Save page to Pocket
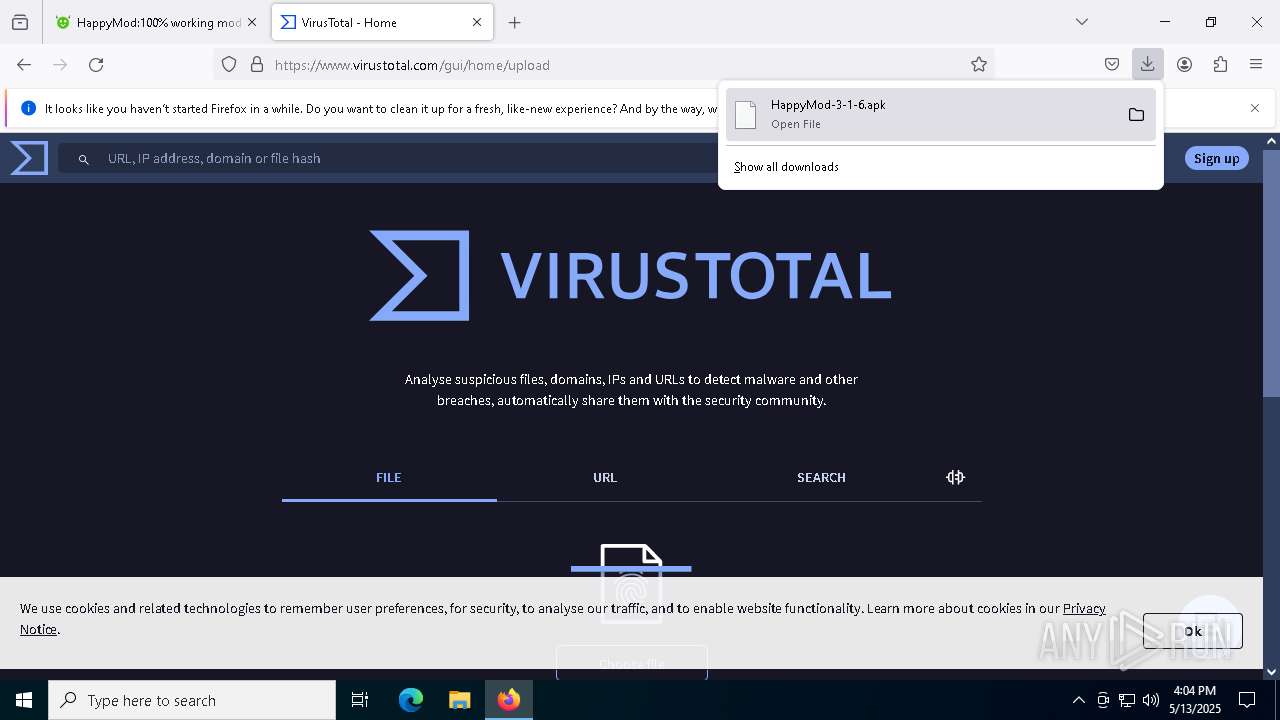 (x=1112, y=65)
